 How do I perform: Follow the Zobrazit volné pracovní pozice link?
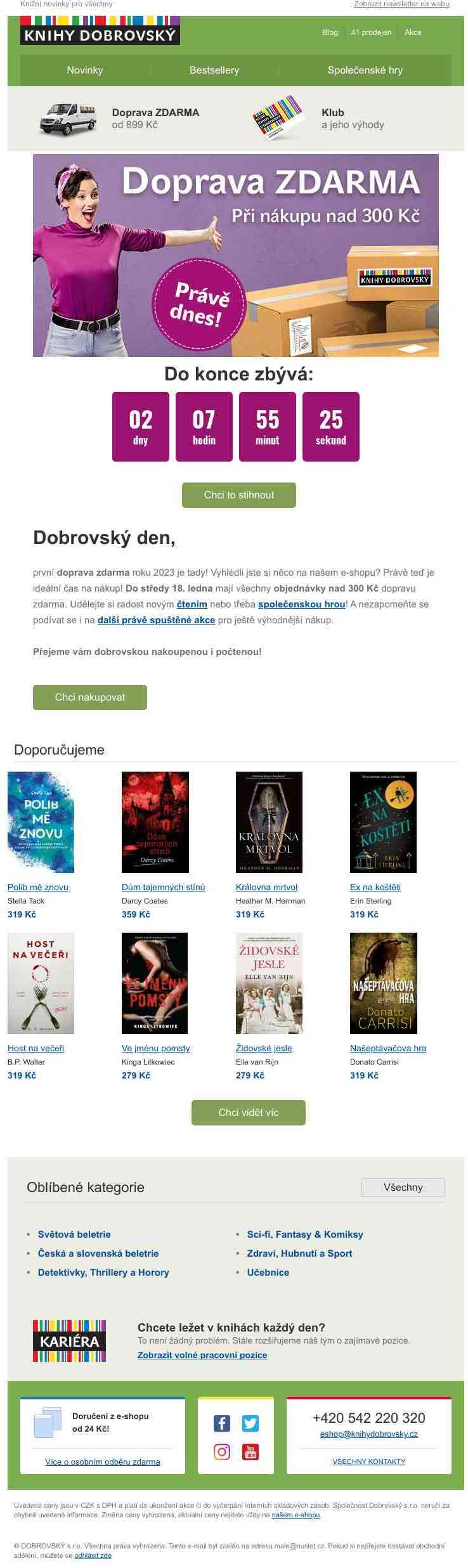pyautogui.click(x=202, y=1355)
